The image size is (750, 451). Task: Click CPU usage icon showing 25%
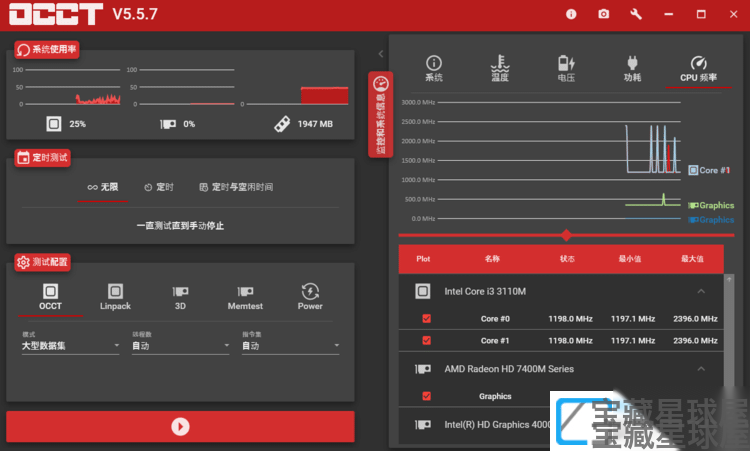(x=54, y=124)
